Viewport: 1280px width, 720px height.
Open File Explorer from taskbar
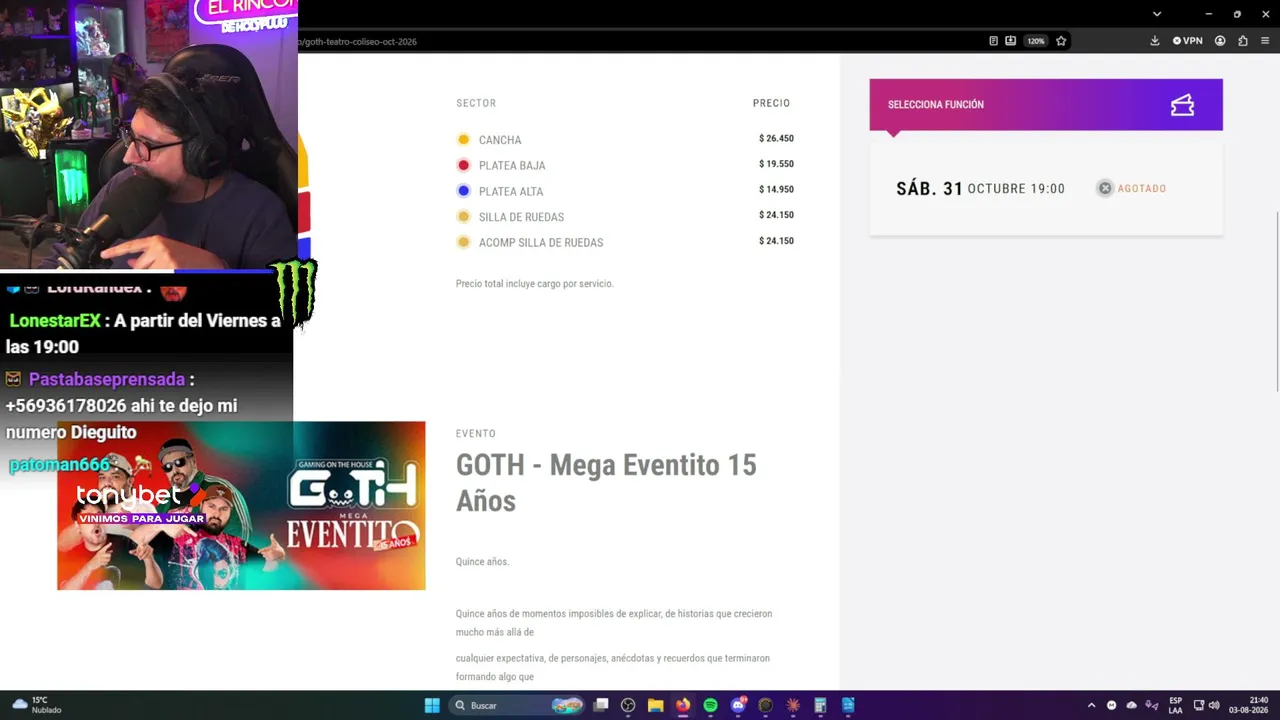[x=655, y=705]
